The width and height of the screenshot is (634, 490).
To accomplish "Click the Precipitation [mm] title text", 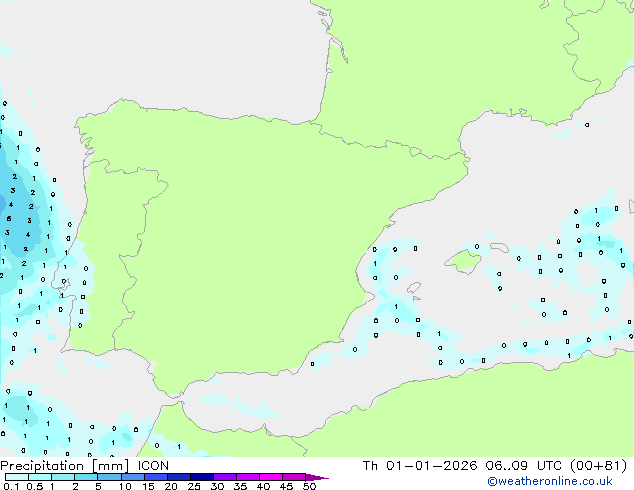I will (x=64, y=466).
